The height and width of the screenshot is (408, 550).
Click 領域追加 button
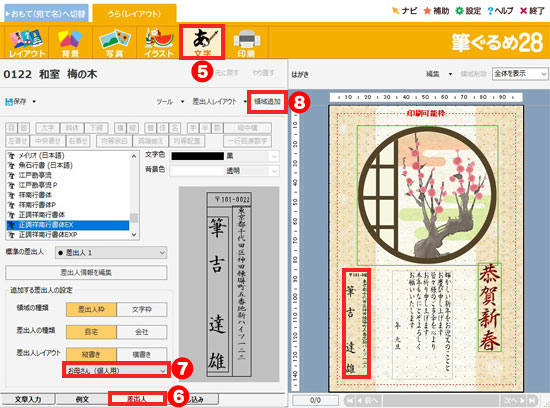(267, 102)
